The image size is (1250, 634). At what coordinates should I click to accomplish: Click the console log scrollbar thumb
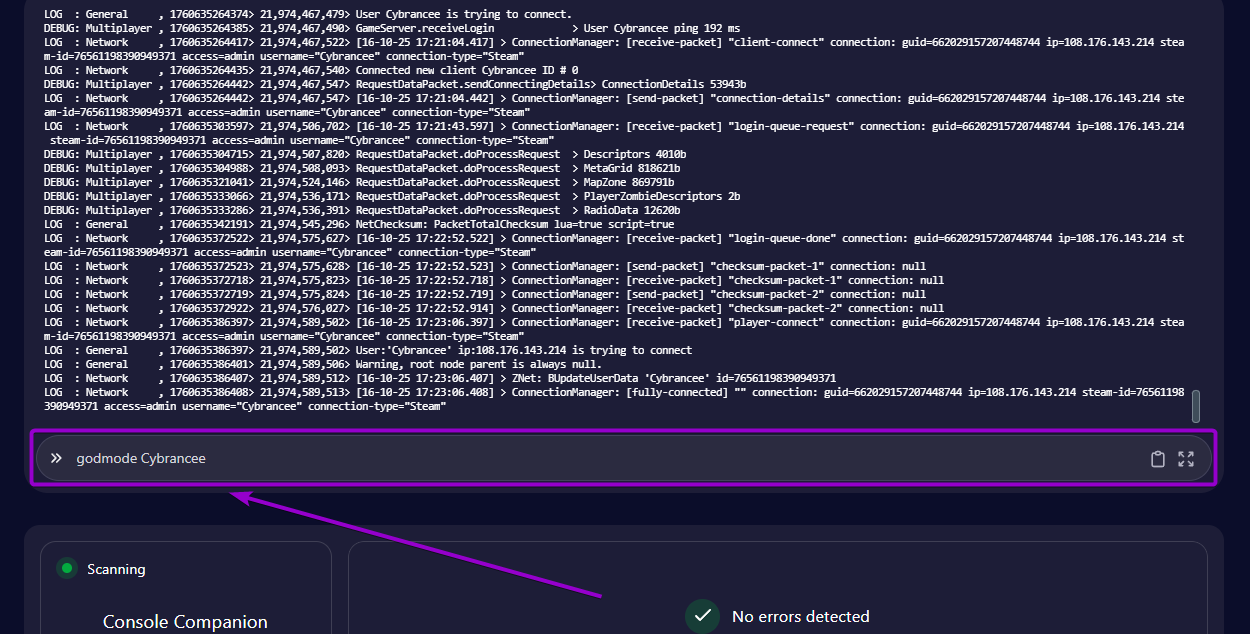click(1196, 406)
